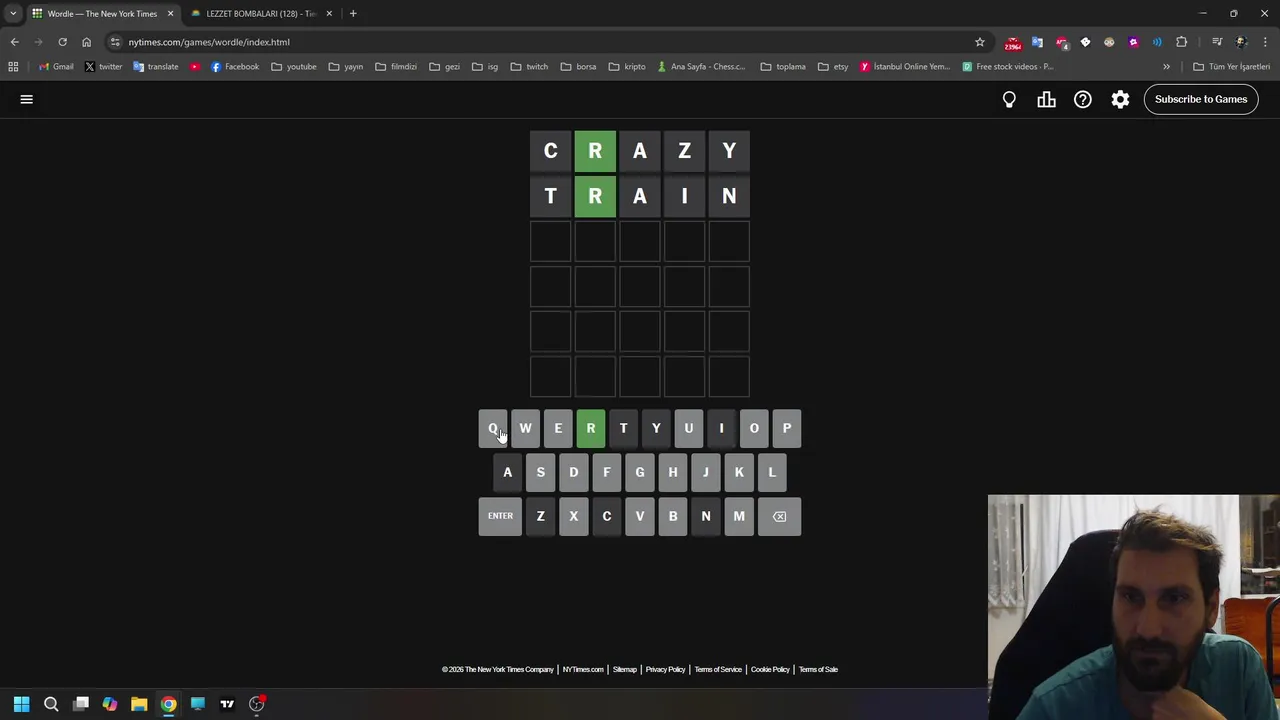Open a new browser tab
Viewport: 1280px width, 720px height.
pos(353,14)
